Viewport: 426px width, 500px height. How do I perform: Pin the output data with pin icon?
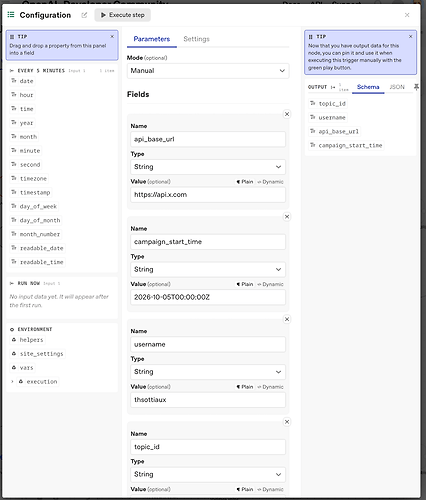(416, 87)
